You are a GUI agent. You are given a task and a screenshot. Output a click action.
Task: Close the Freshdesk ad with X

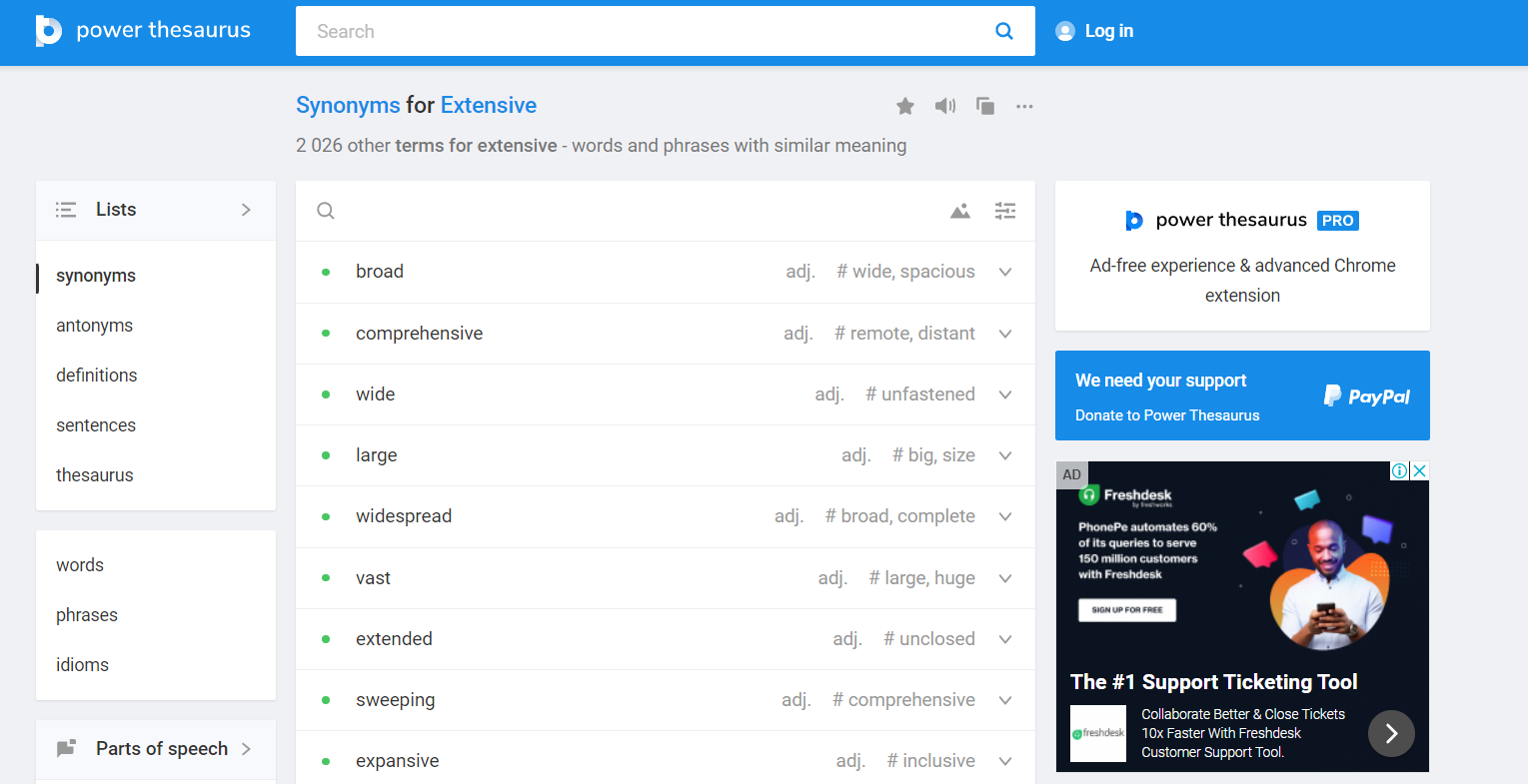[1419, 471]
